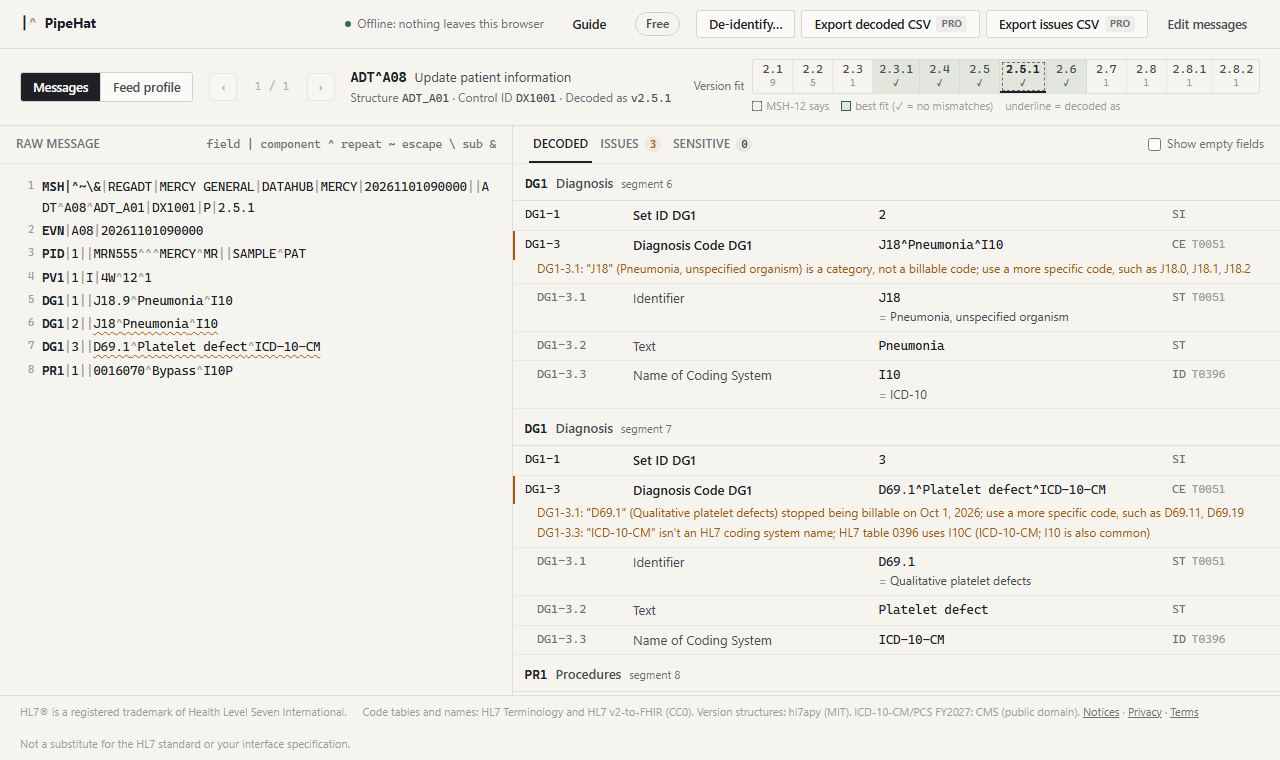This screenshot has height=760, width=1280.
Task: Select HL7 version 2.5
Action: click(980, 76)
